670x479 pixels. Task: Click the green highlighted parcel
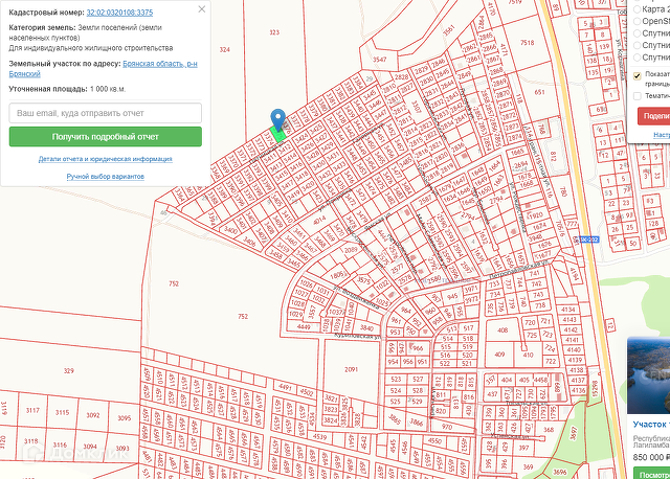pyautogui.click(x=278, y=135)
